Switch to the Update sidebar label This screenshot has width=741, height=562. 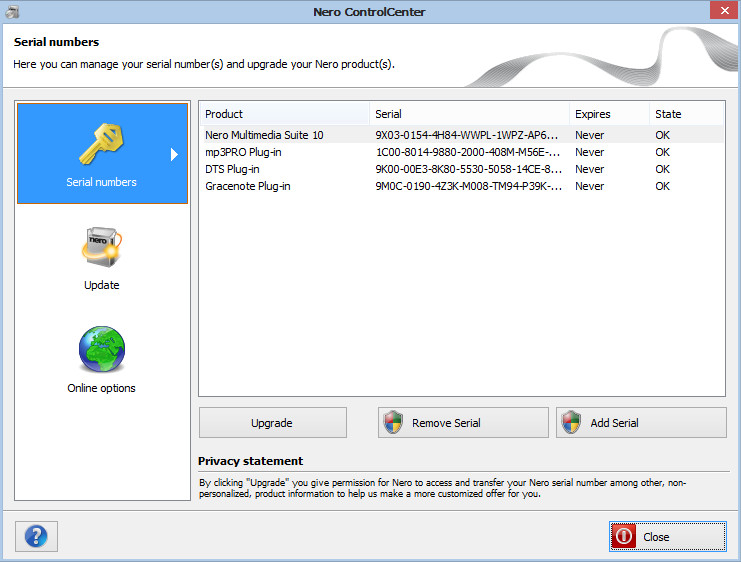click(102, 285)
